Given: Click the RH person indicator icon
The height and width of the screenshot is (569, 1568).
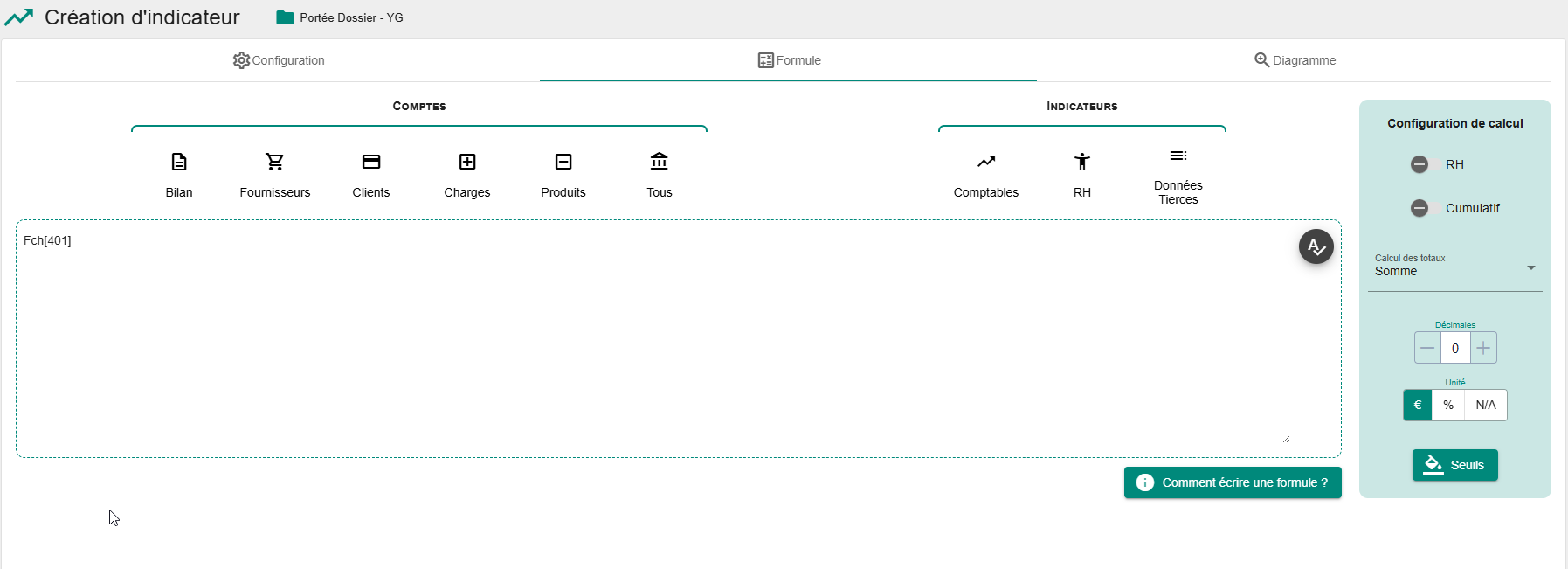Looking at the screenshot, I should pyautogui.click(x=1082, y=162).
